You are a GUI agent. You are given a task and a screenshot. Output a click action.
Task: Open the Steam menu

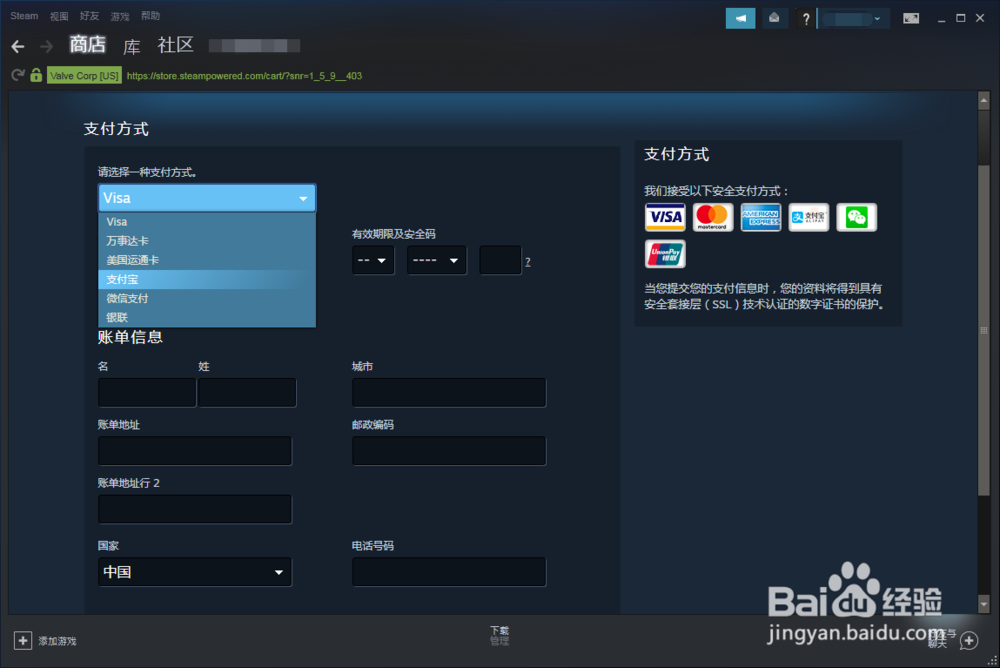(x=24, y=16)
